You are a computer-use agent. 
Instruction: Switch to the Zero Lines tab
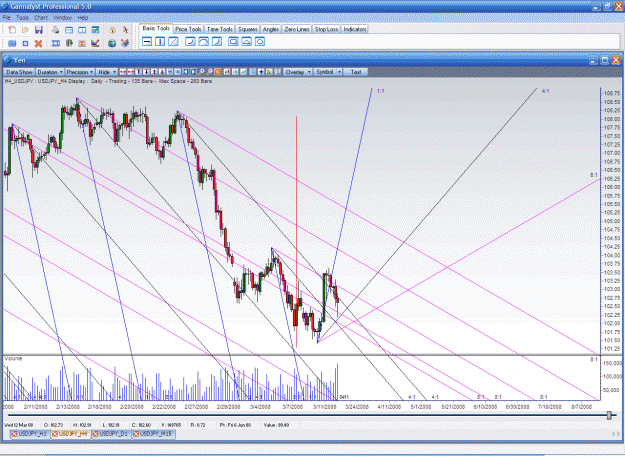click(297, 29)
